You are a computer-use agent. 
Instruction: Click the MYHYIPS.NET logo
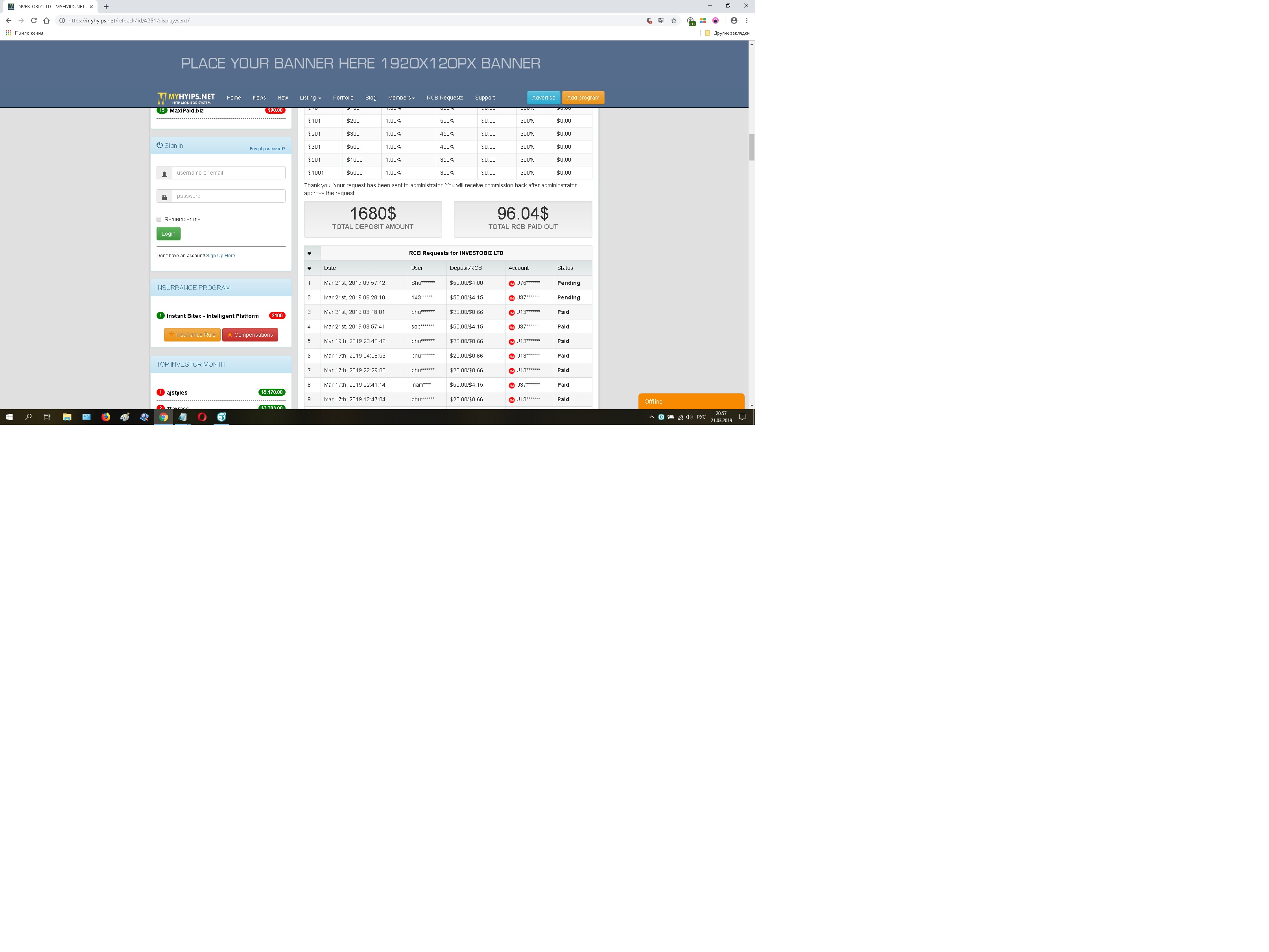click(186, 98)
